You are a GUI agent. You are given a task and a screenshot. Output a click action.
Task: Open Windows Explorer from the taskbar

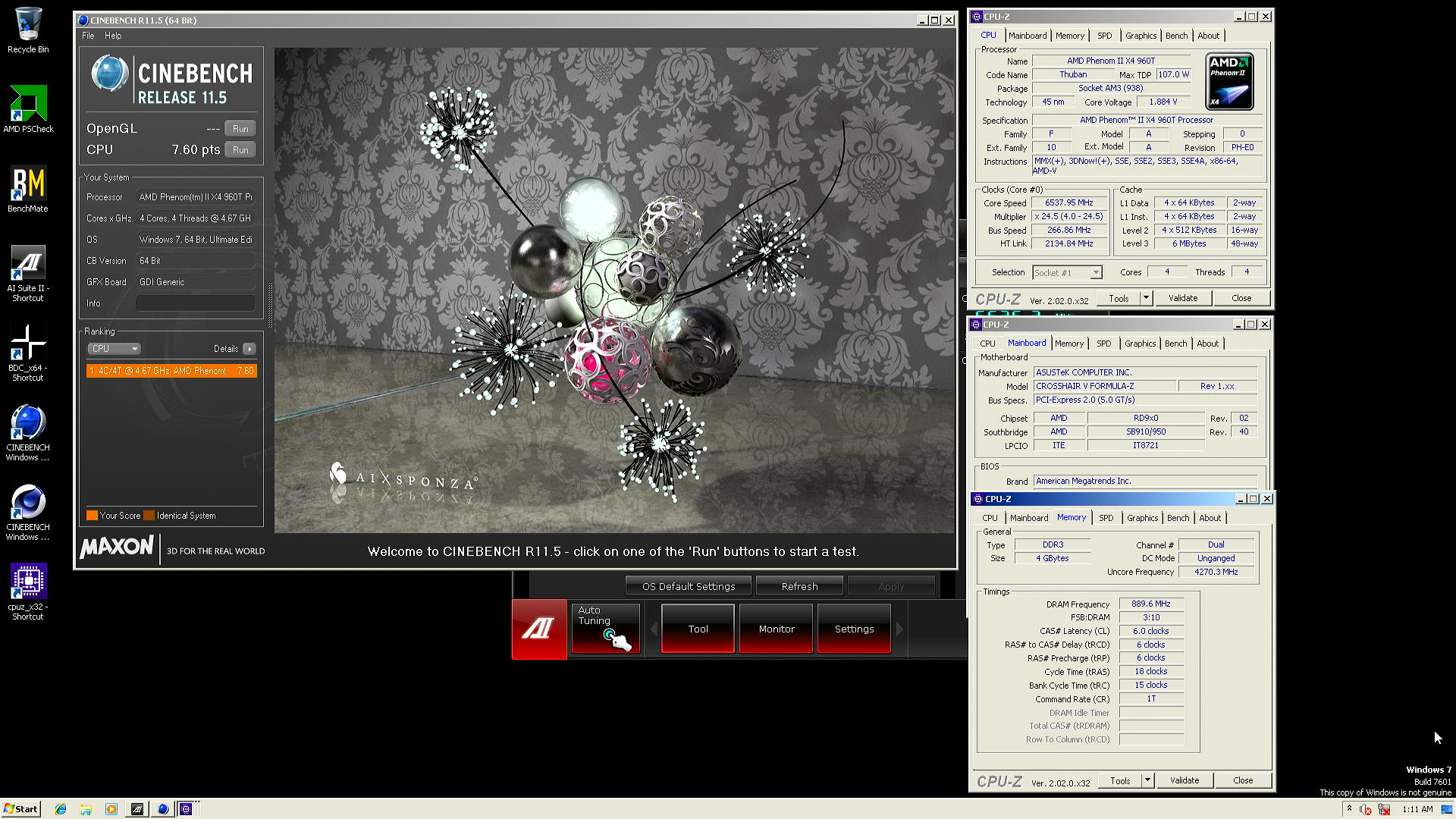point(86,809)
